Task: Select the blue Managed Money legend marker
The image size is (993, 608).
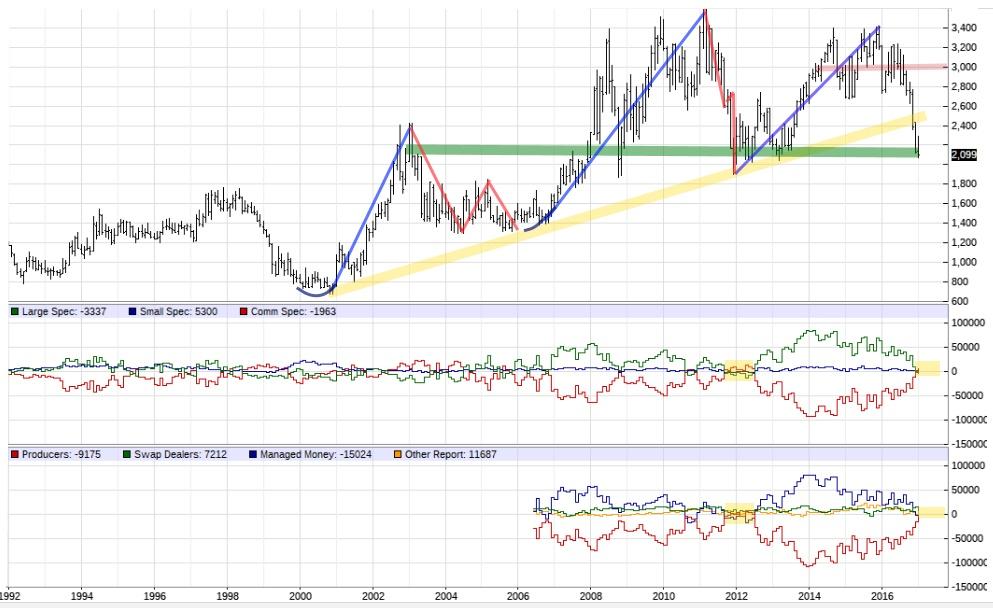Action: tap(252, 455)
